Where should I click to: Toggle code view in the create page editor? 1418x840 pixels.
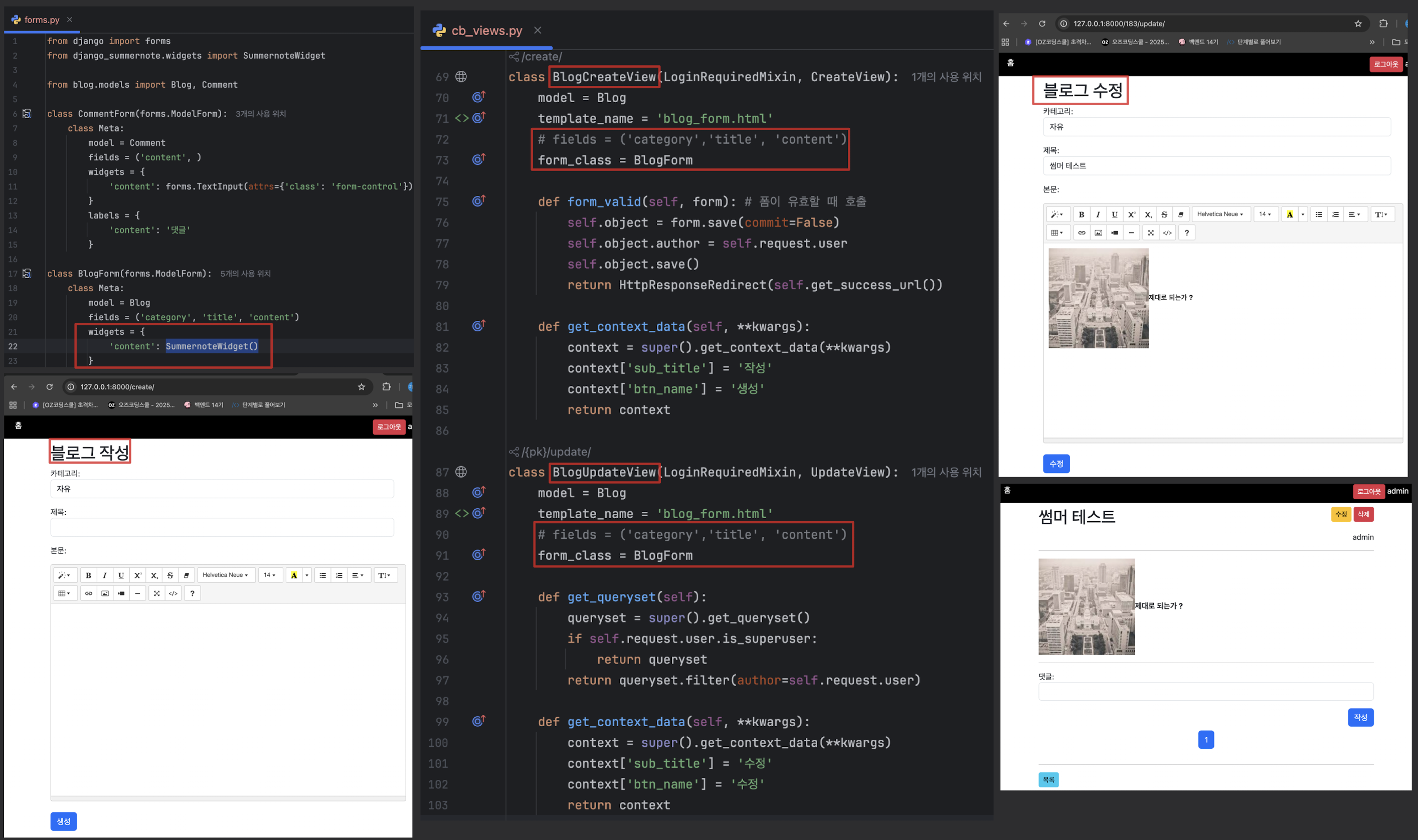173,593
